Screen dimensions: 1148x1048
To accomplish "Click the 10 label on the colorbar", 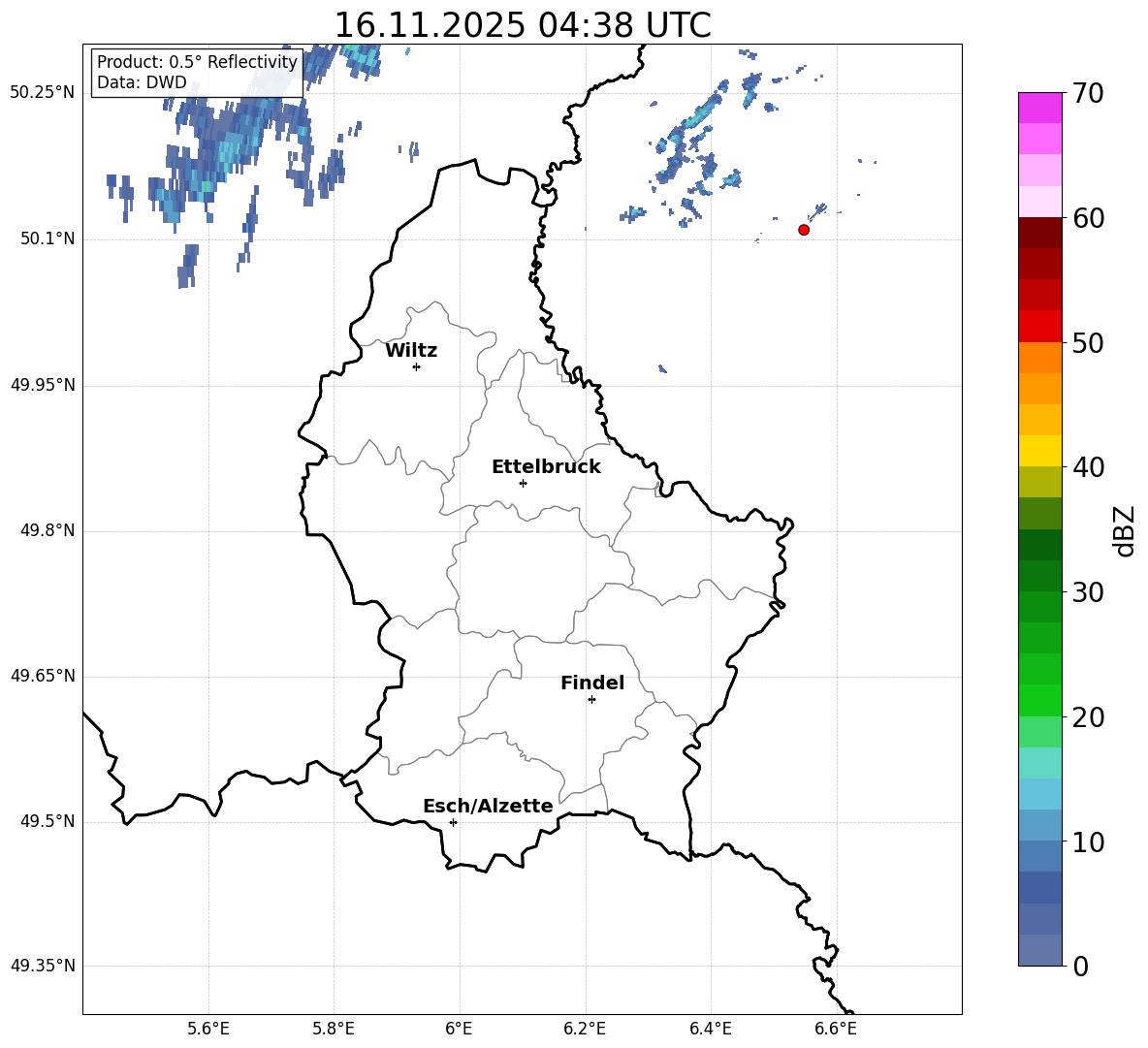I will pos(1088,842).
